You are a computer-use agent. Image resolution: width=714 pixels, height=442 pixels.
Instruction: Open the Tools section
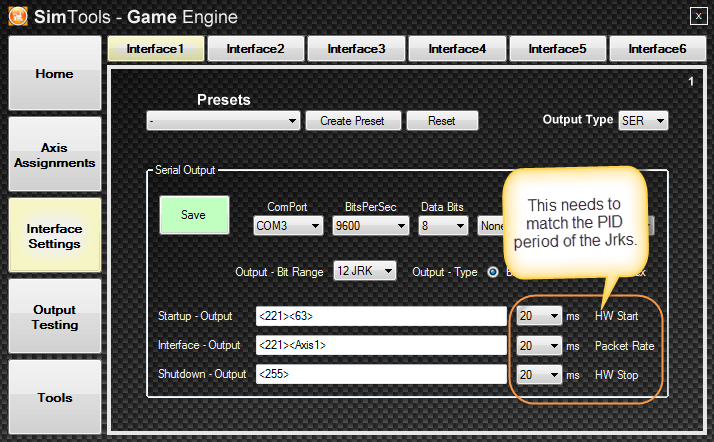tap(54, 397)
